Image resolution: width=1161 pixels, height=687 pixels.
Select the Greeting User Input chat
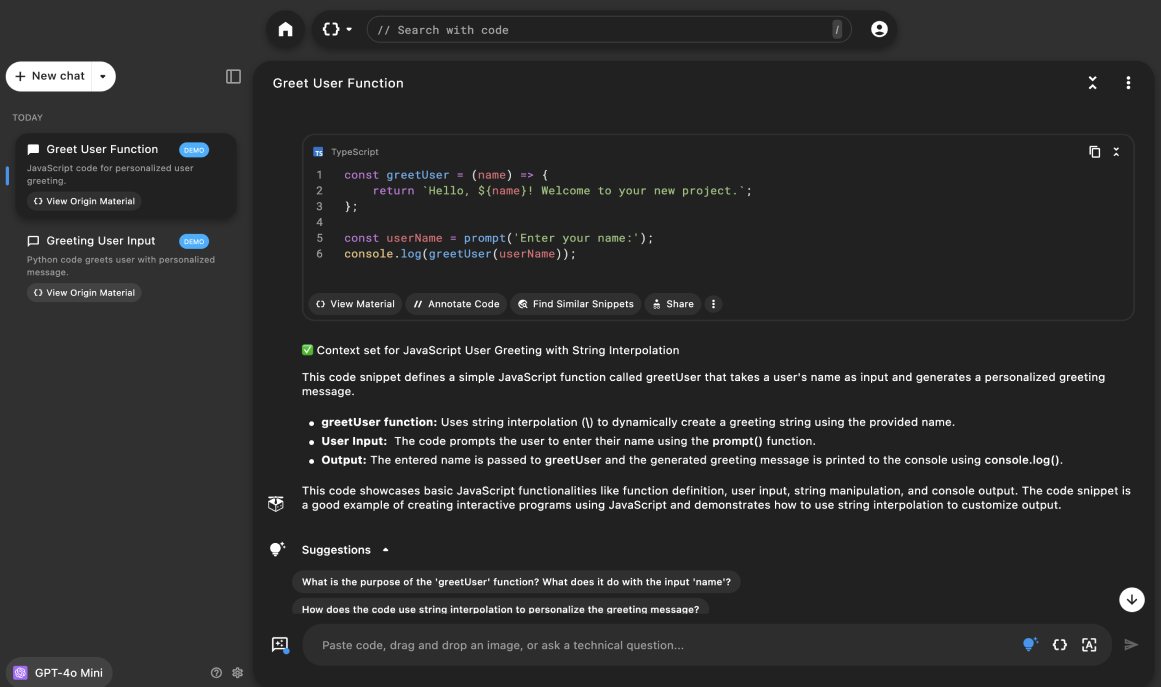point(101,241)
